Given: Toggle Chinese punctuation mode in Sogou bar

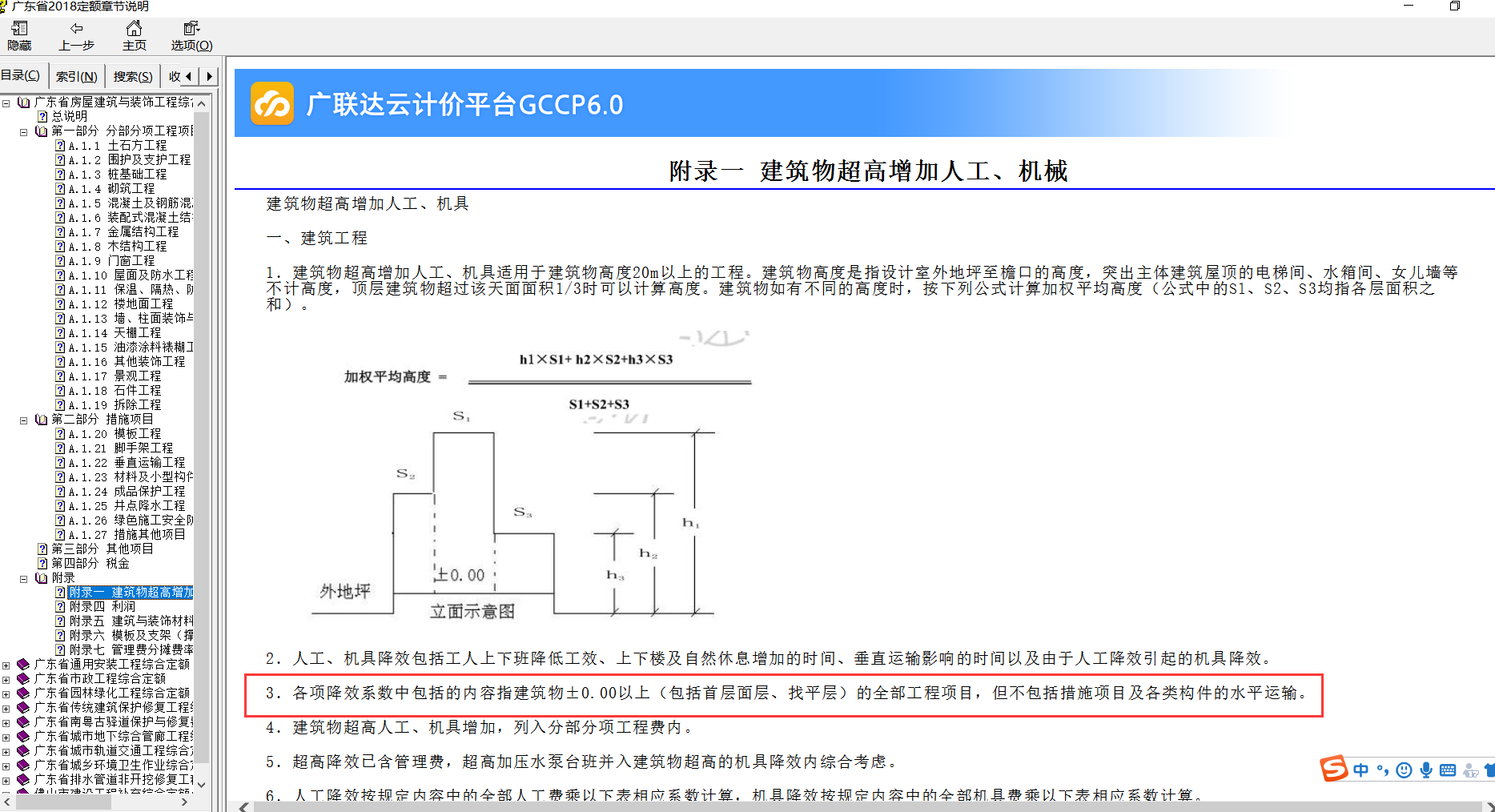Looking at the screenshot, I should point(1383,770).
